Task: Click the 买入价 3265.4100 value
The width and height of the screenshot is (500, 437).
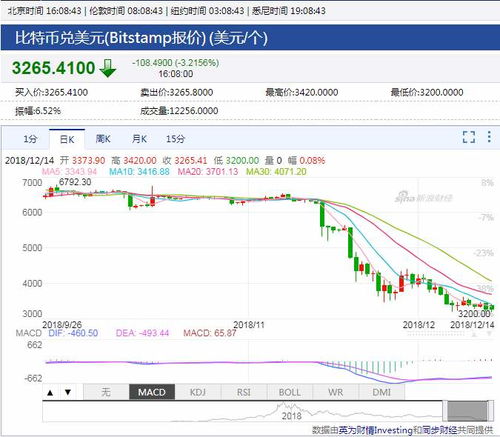Action: [x=51, y=92]
